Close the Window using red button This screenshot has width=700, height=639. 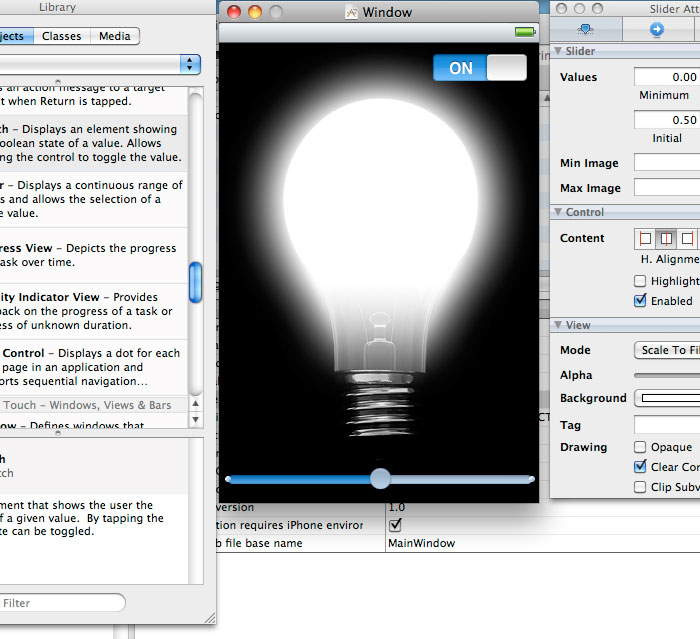point(234,12)
